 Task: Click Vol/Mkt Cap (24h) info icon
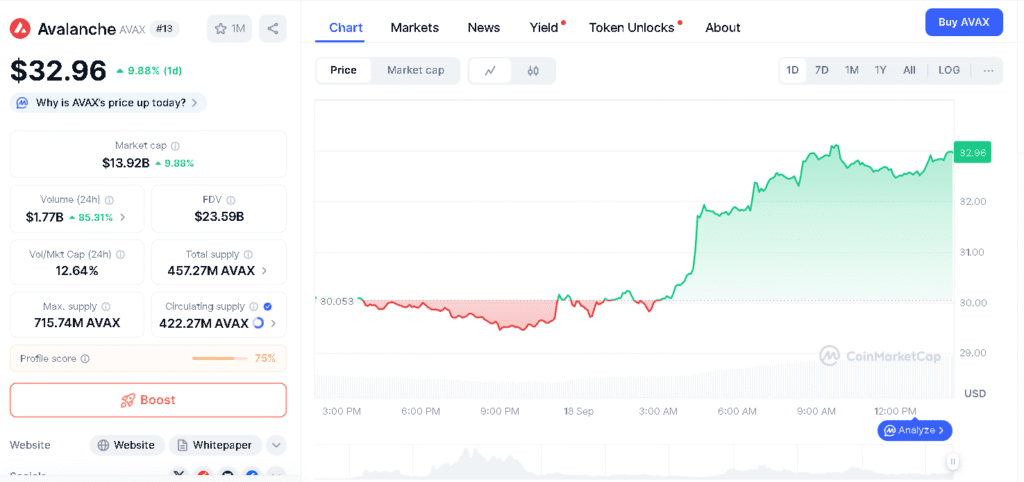120,255
